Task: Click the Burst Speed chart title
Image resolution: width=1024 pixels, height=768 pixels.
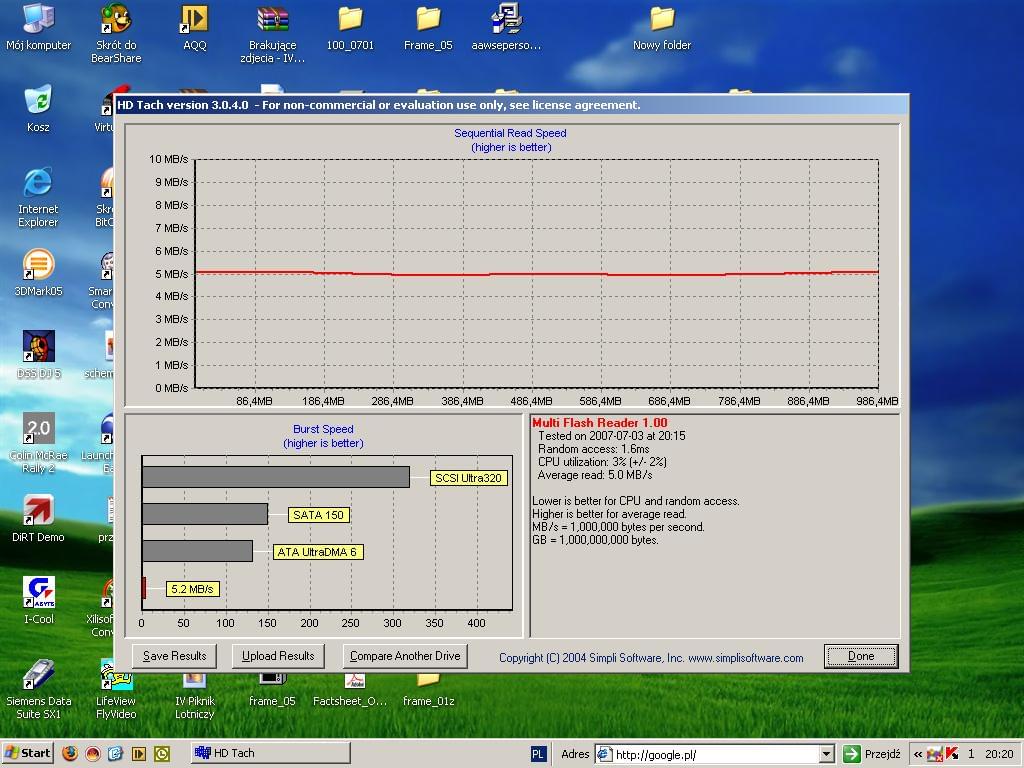Action: (x=323, y=429)
